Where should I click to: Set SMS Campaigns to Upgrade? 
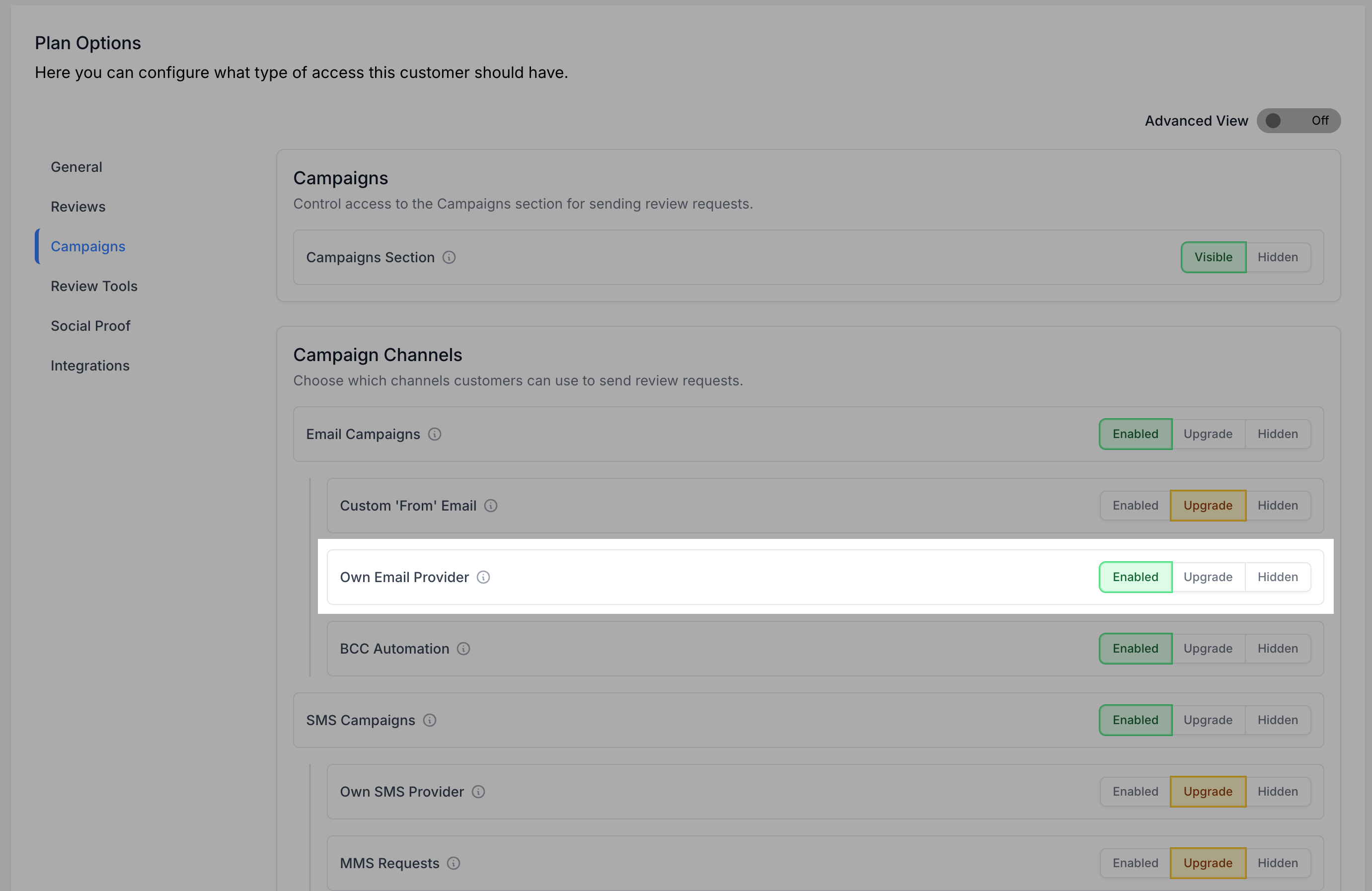click(1207, 720)
